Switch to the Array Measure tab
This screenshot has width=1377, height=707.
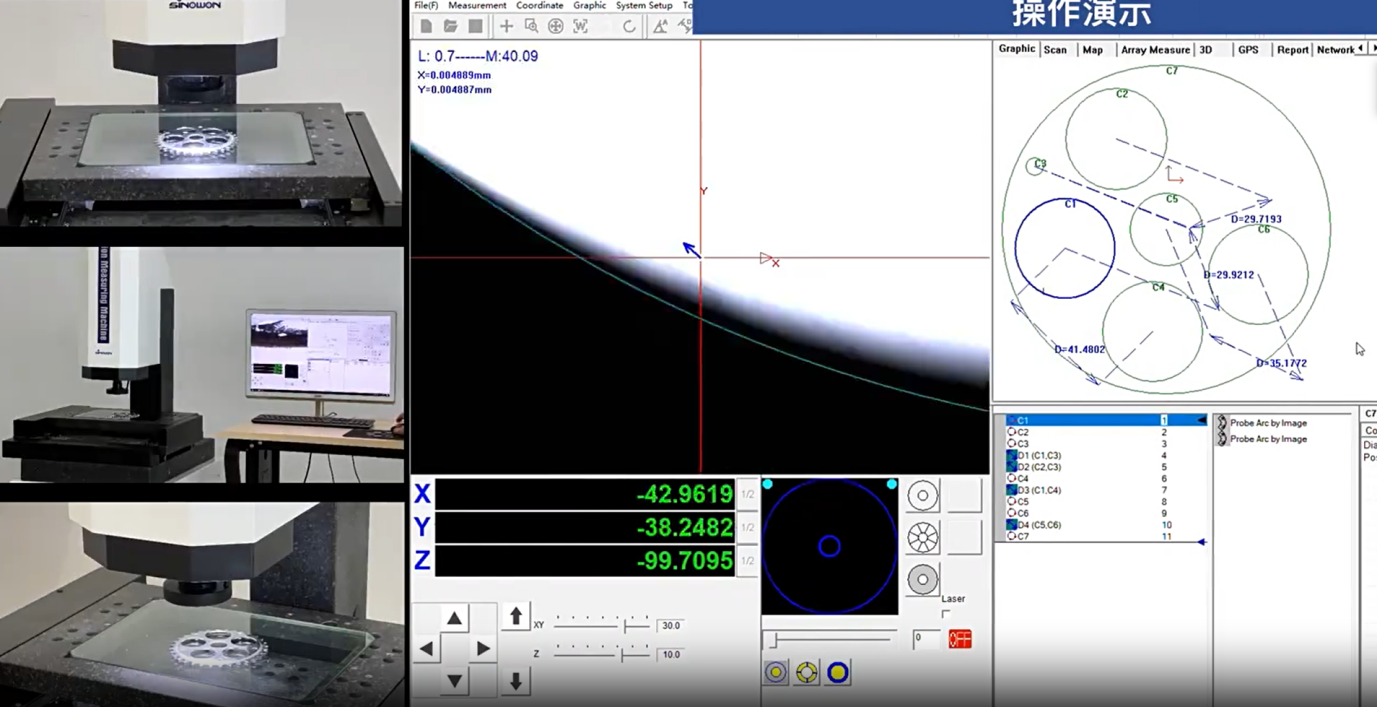1155,50
